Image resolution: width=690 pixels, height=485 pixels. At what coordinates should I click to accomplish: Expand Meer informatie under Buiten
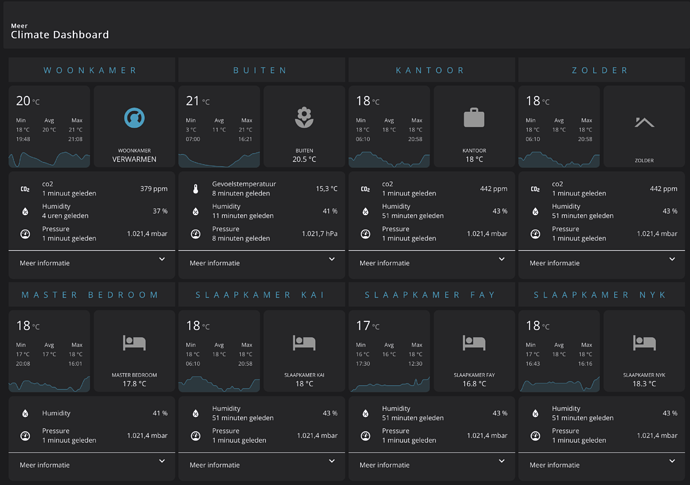click(x=261, y=263)
